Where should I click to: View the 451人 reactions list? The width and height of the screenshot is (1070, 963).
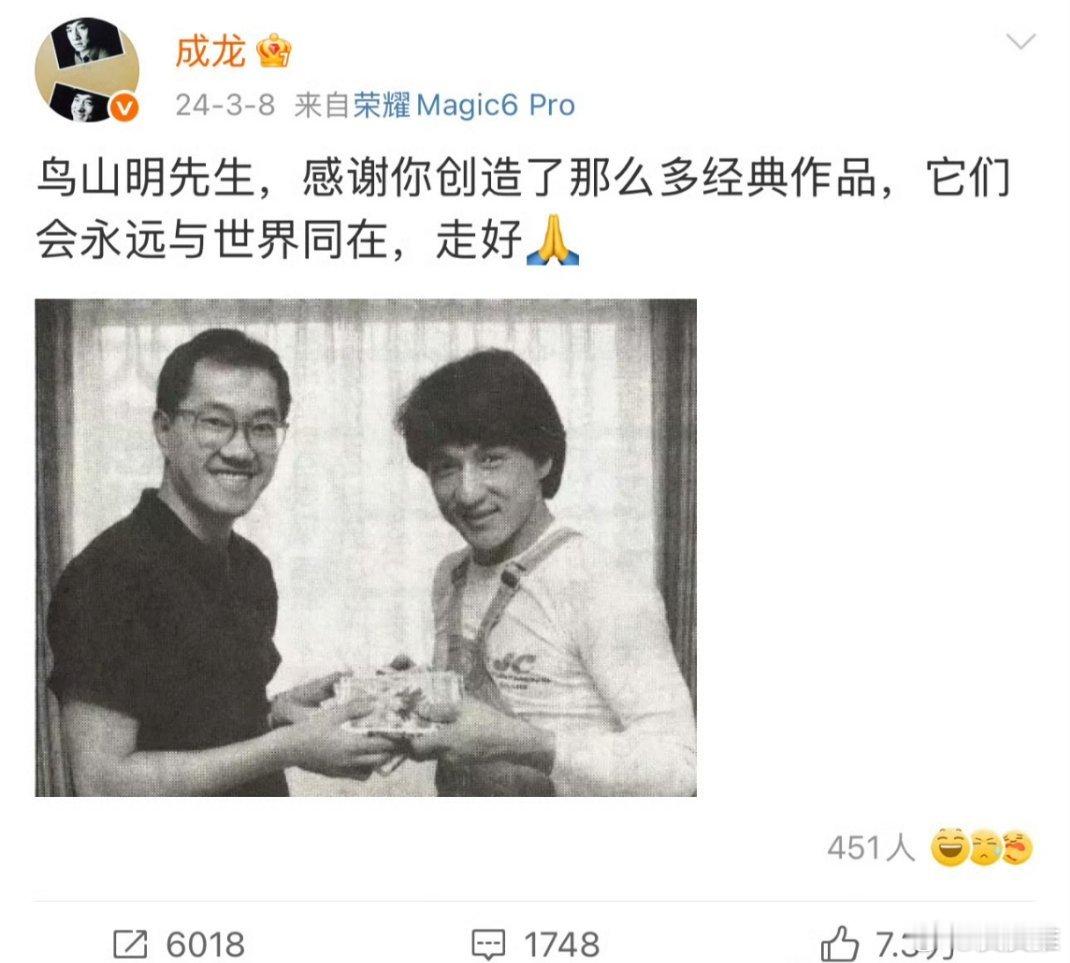point(871,848)
